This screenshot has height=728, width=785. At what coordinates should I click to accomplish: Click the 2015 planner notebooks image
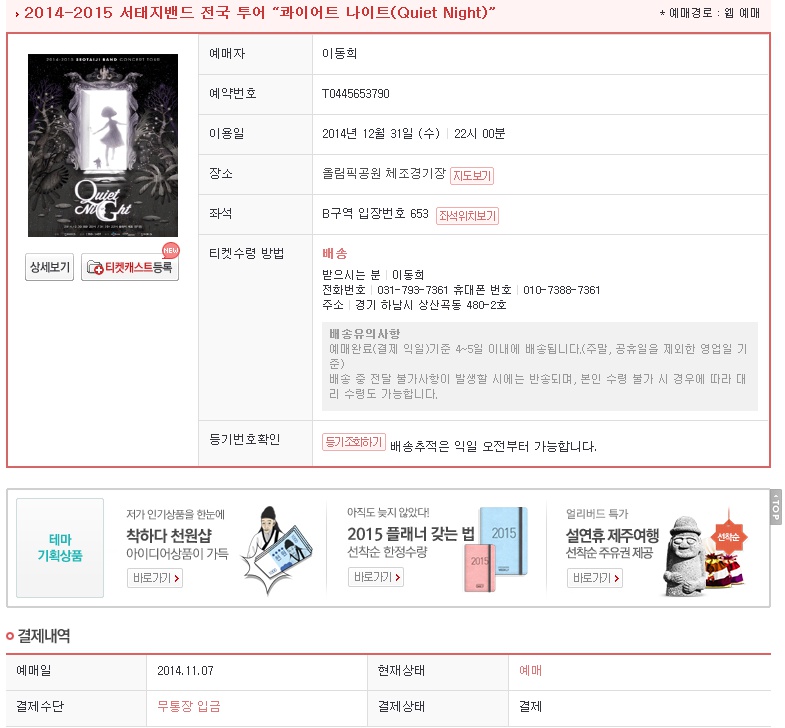(496, 549)
